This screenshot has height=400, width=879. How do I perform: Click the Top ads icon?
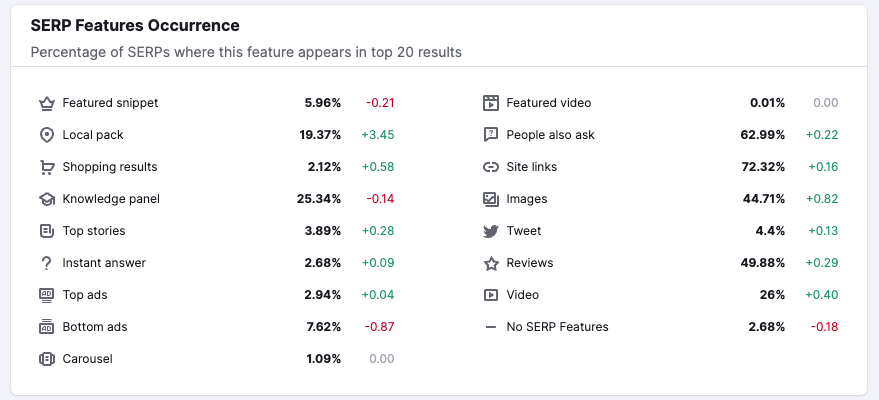(x=46, y=295)
